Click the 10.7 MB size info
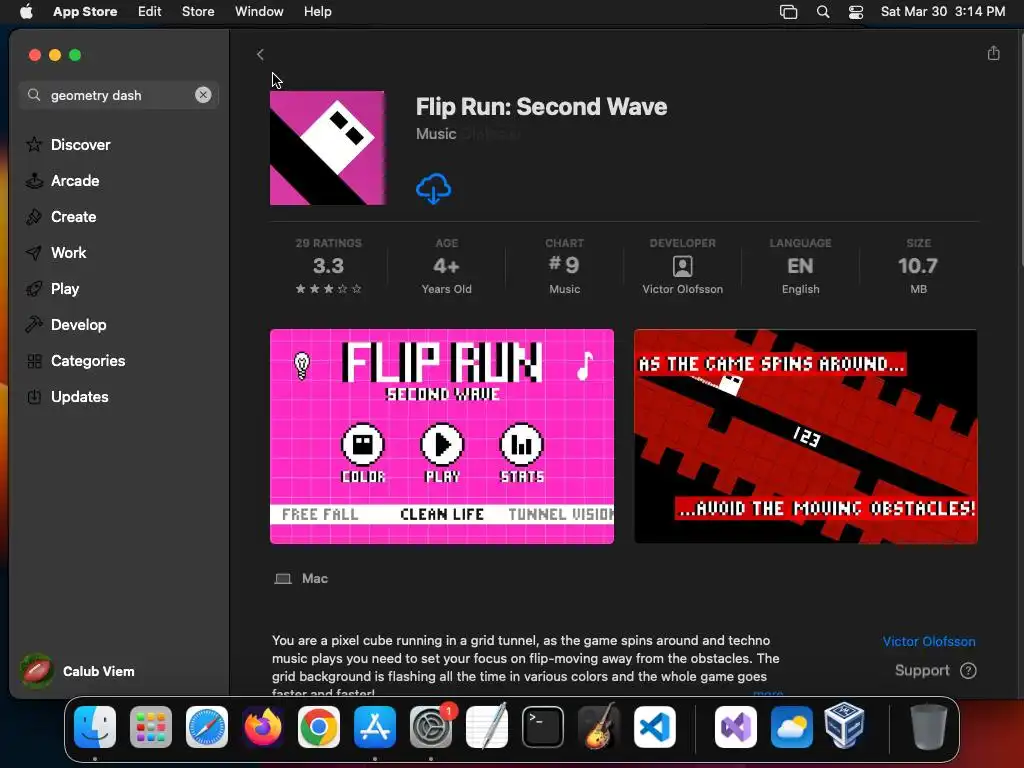This screenshot has height=768, width=1024. point(918,266)
